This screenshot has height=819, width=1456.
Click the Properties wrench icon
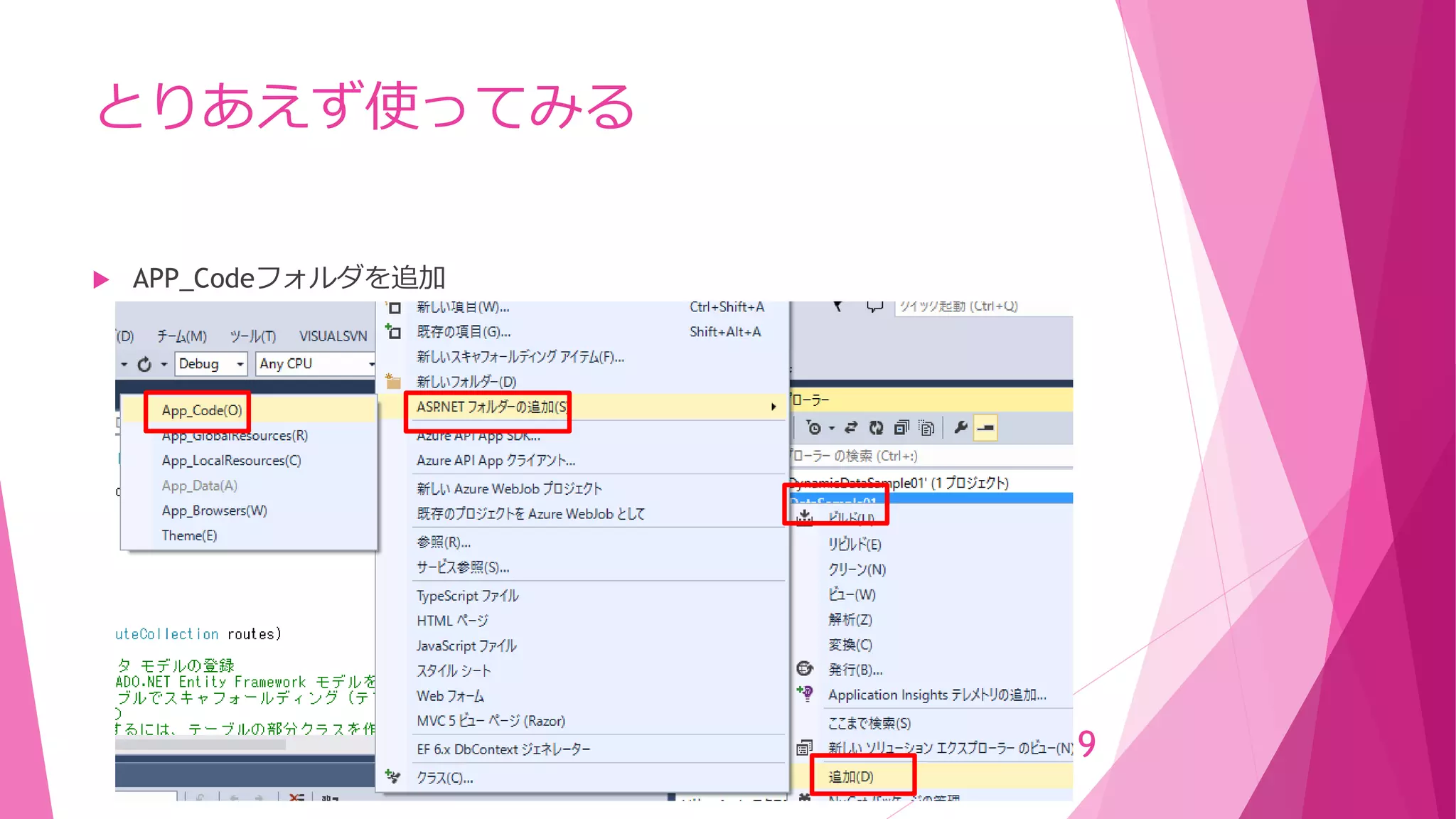click(x=960, y=428)
